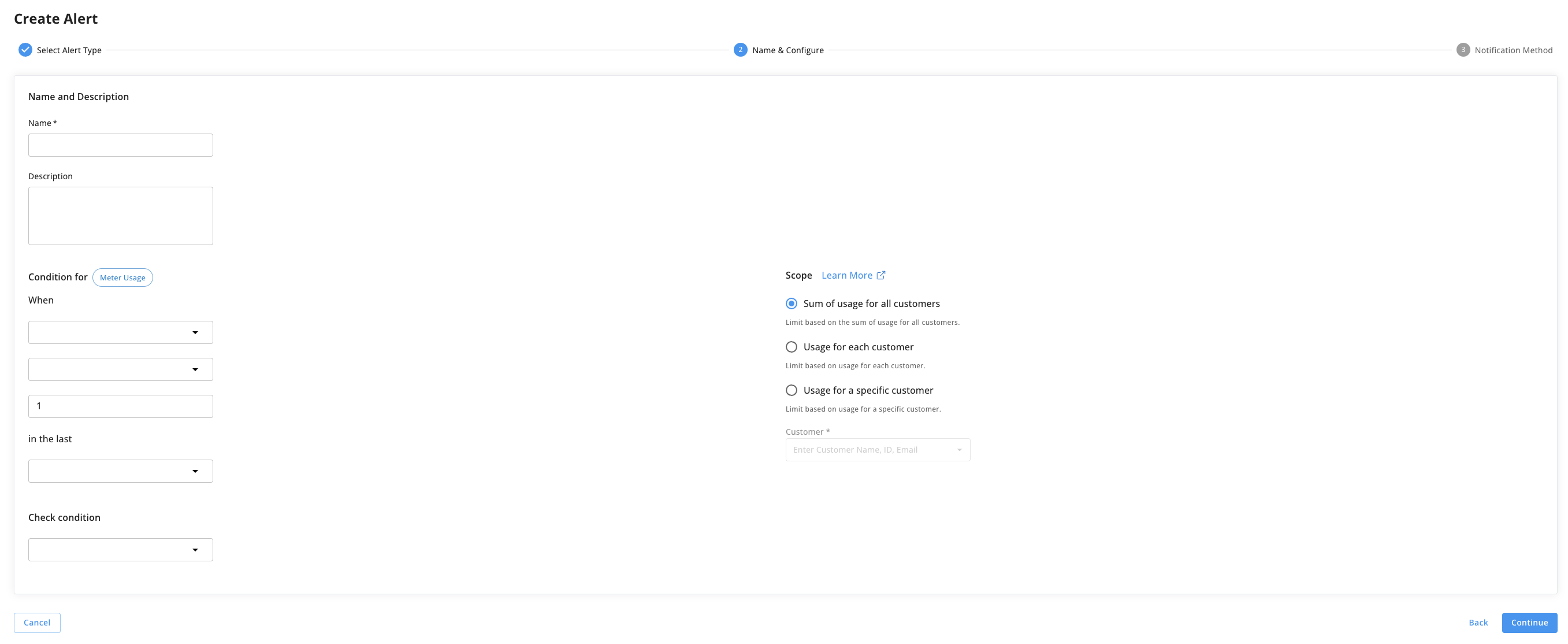The width and height of the screenshot is (1568, 644).
Task: Open the 'in the last' time period dropdown
Action: (x=121, y=471)
